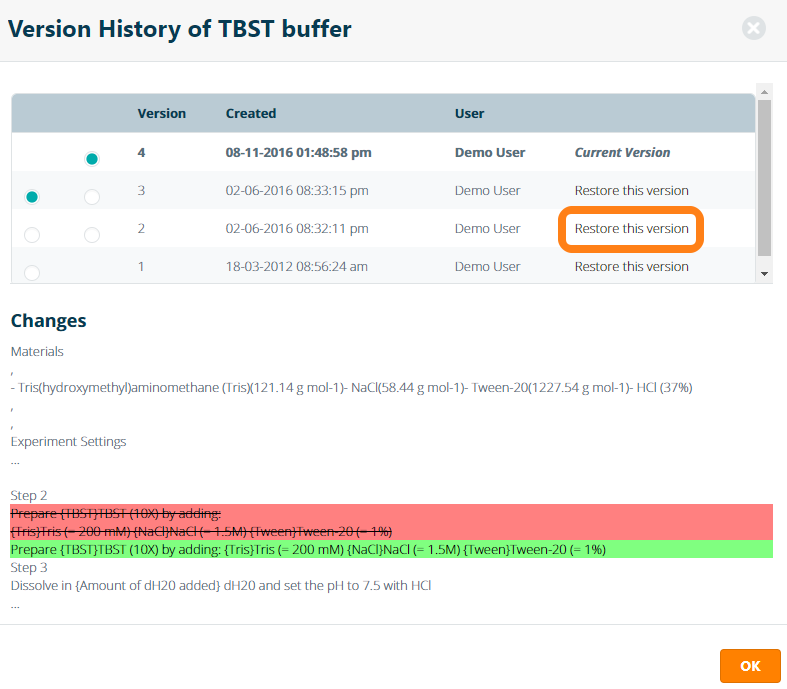Select version 1 in the left radio column

click(32, 271)
